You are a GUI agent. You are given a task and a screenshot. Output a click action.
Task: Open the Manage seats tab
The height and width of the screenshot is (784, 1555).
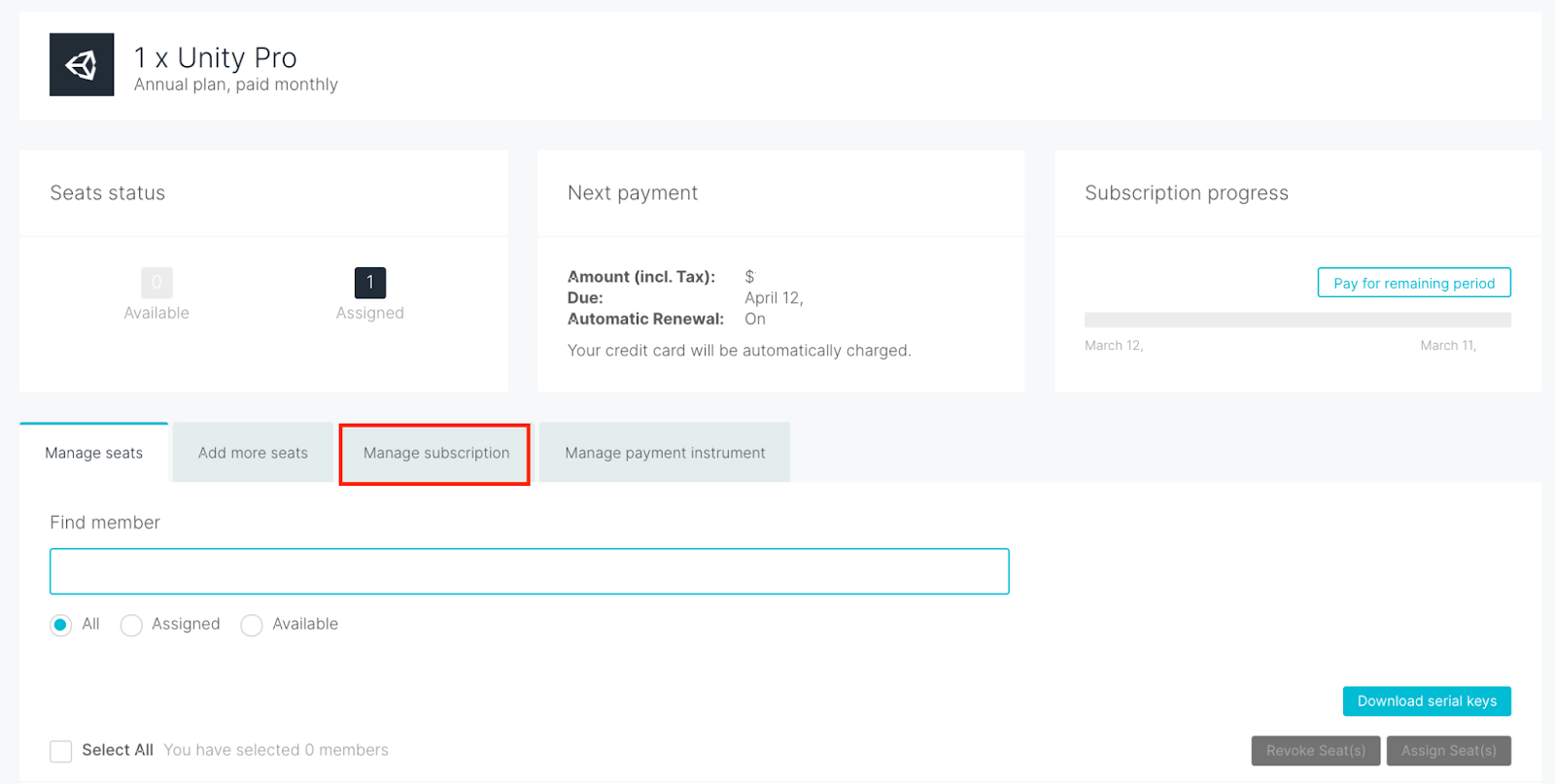(94, 453)
